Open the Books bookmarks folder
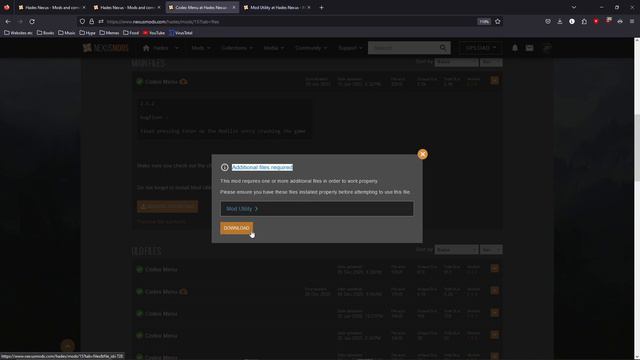Screen dimensions: 640x360 click(45, 33)
